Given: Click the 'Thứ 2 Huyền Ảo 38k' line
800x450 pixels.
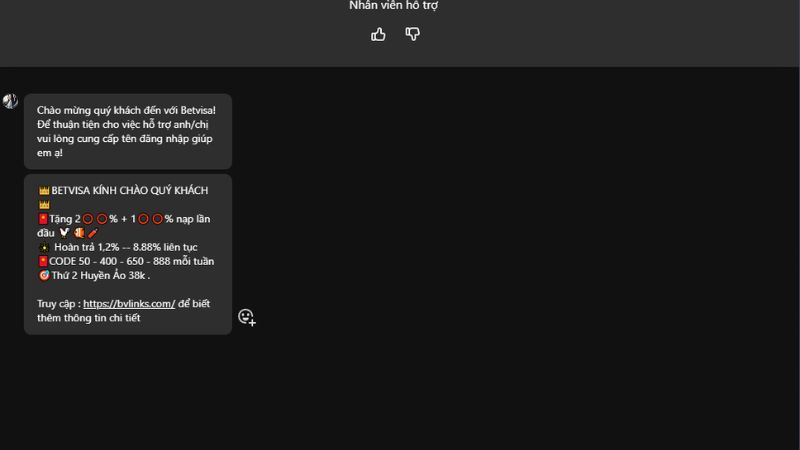Looking at the screenshot, I should point(94,276).
